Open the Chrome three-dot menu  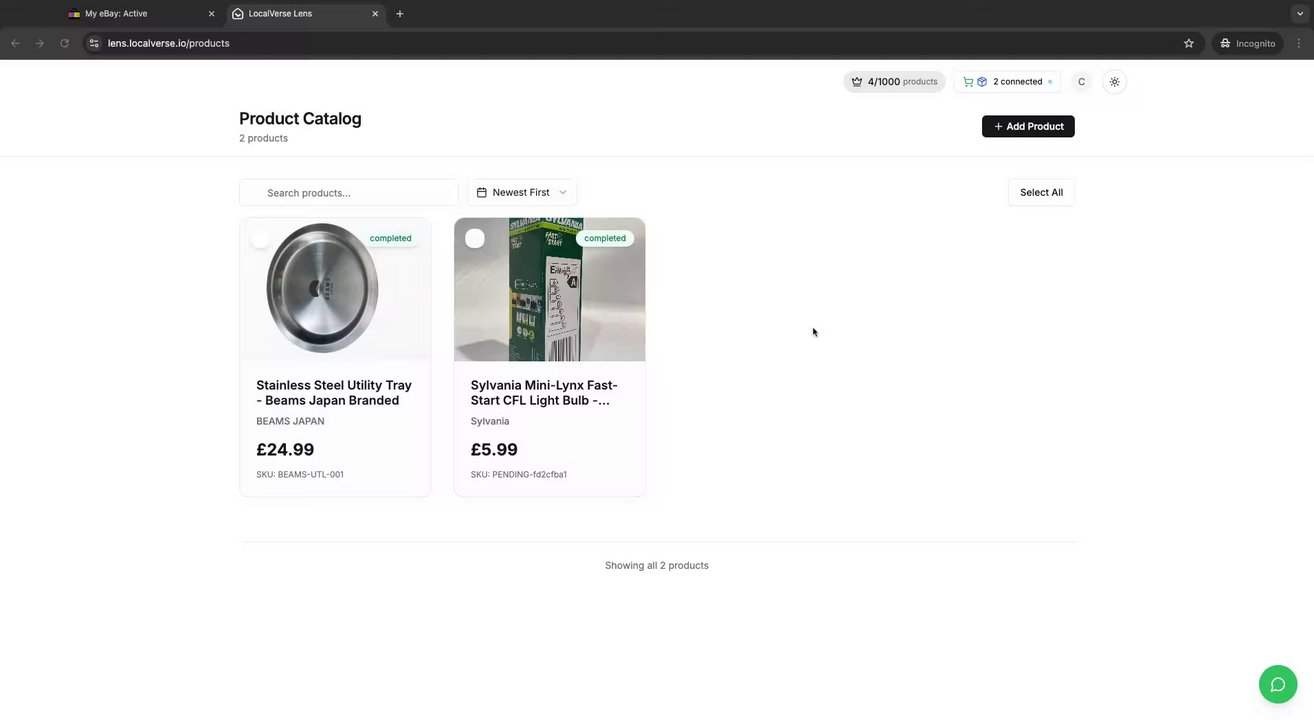(x=1299, y=43)
